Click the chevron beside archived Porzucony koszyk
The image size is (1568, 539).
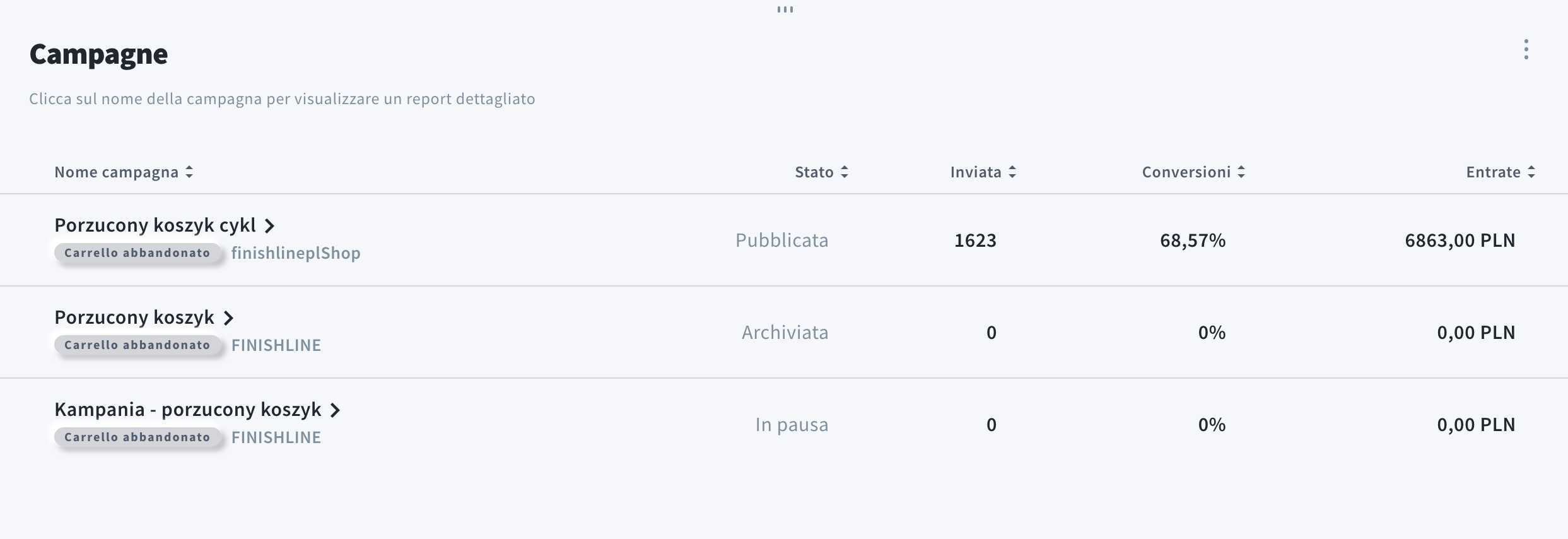pyautogui.click(x=229, y=318)
